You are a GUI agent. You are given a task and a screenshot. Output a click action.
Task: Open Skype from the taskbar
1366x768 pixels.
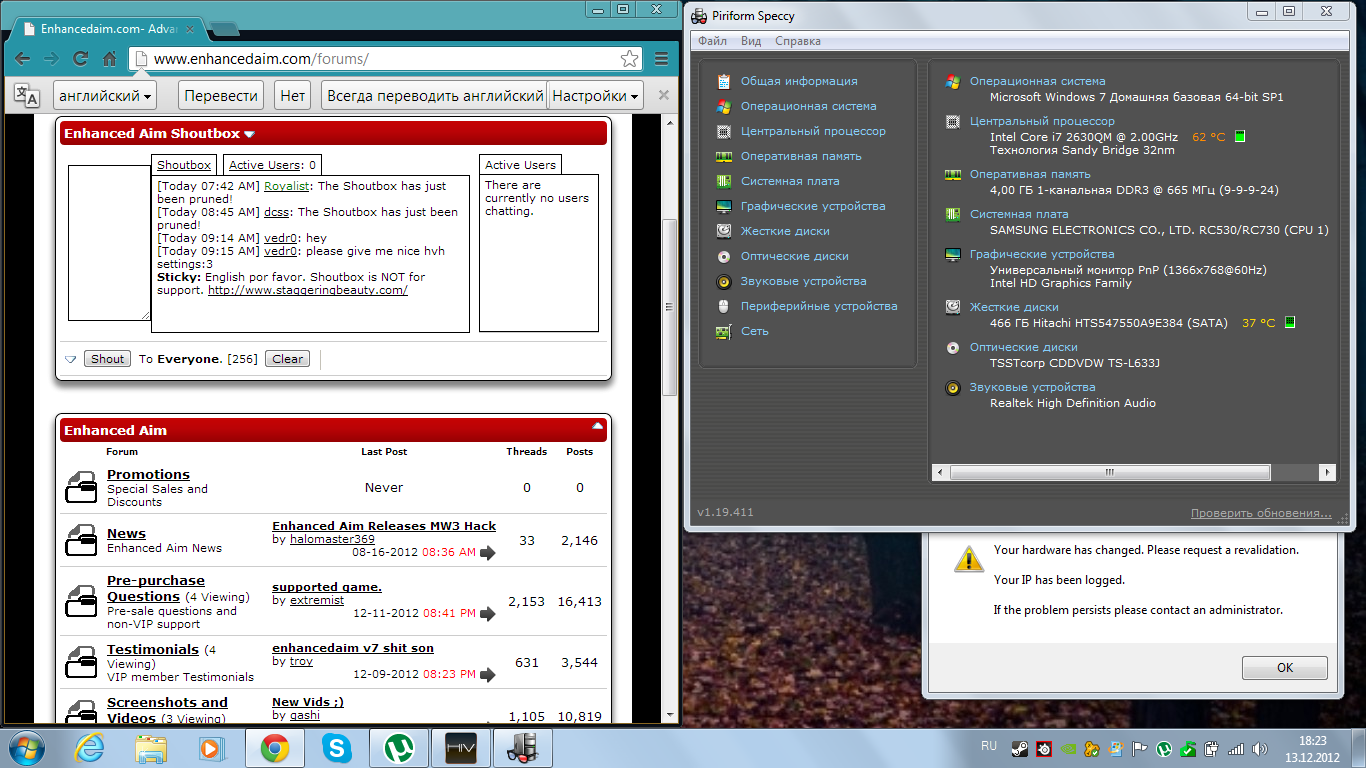[337, 747]
